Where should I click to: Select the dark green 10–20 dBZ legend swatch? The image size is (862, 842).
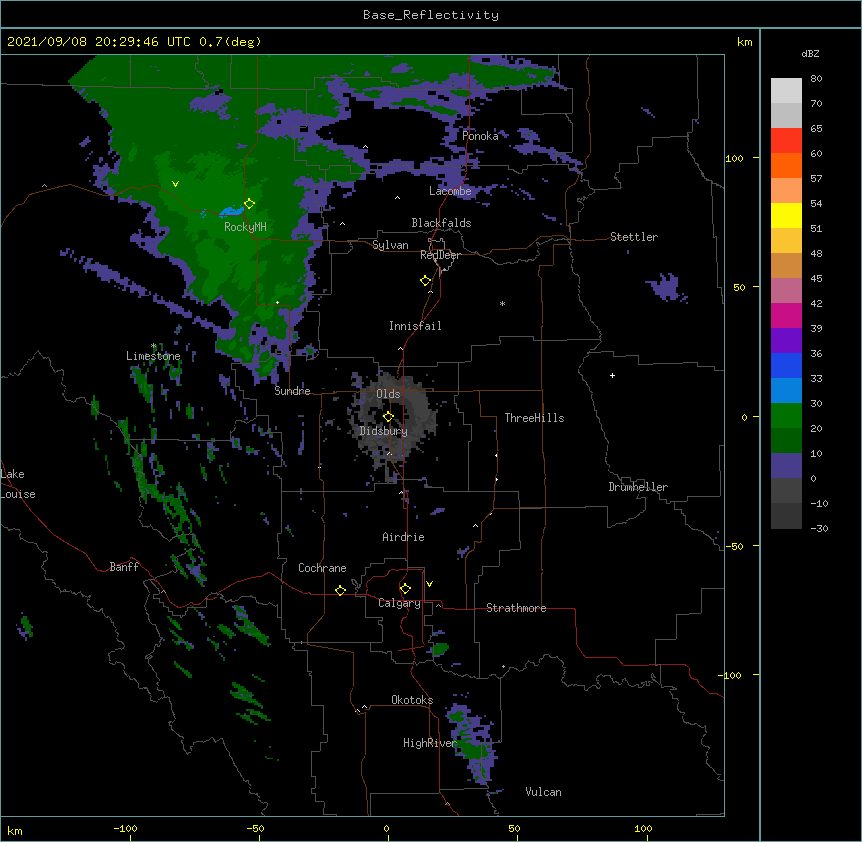(786, 441)
